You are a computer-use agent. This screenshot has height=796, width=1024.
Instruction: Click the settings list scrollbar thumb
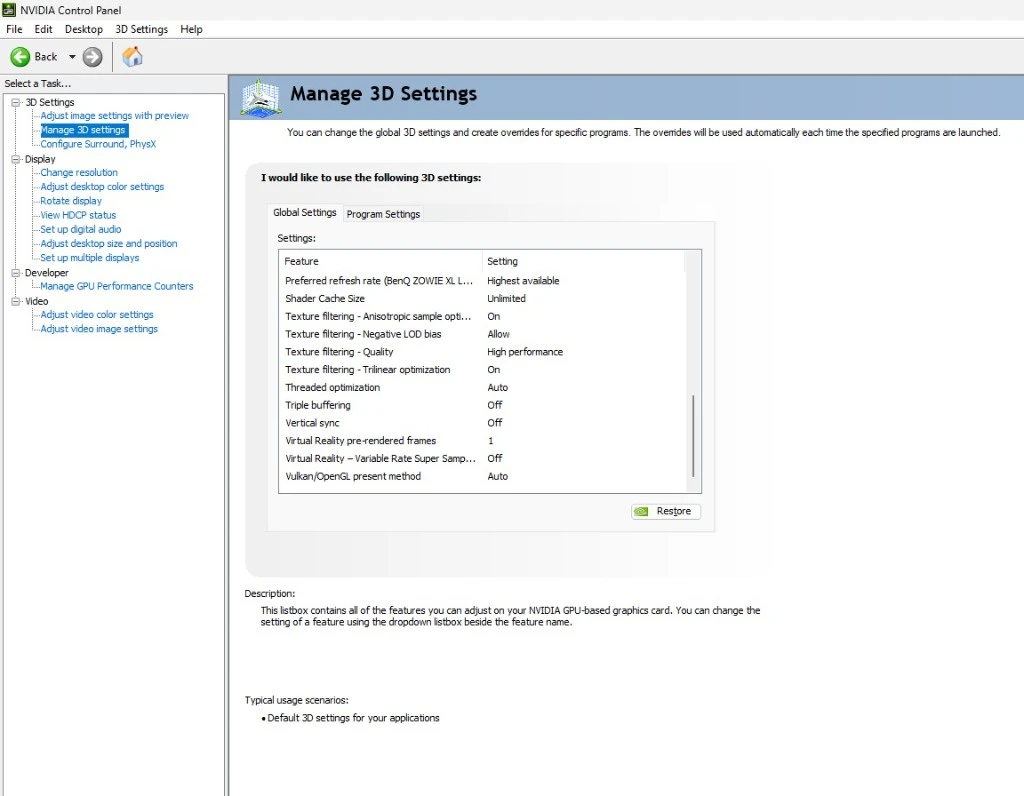[693, 436]
